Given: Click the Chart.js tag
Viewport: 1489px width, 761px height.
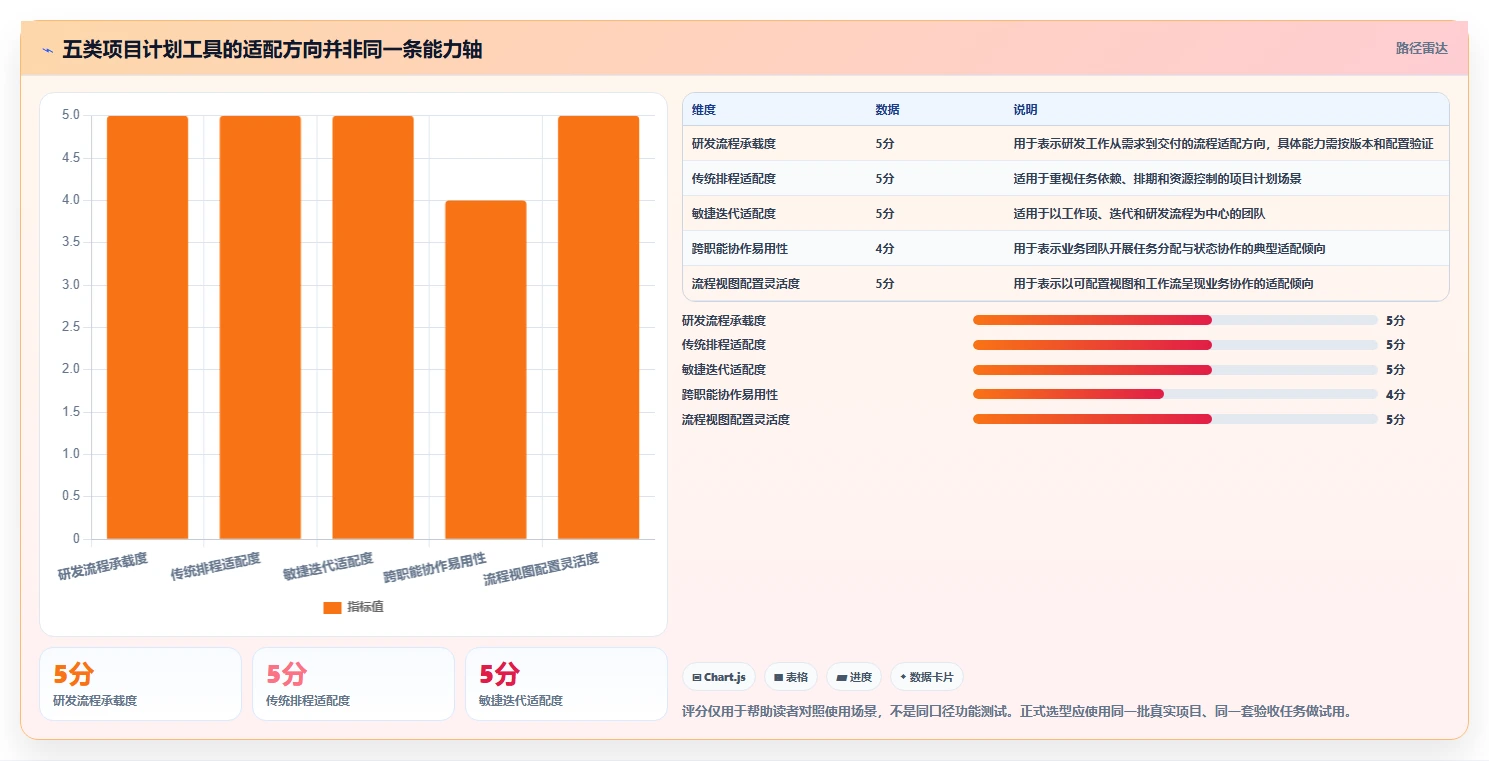Looking at the screenshot, I should tap(719, 677).
